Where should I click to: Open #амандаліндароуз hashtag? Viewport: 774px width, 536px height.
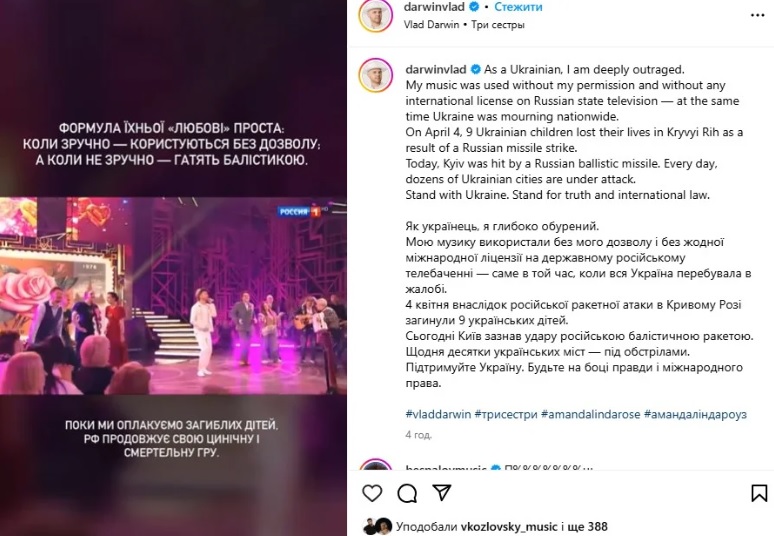(x=695, y=414)
